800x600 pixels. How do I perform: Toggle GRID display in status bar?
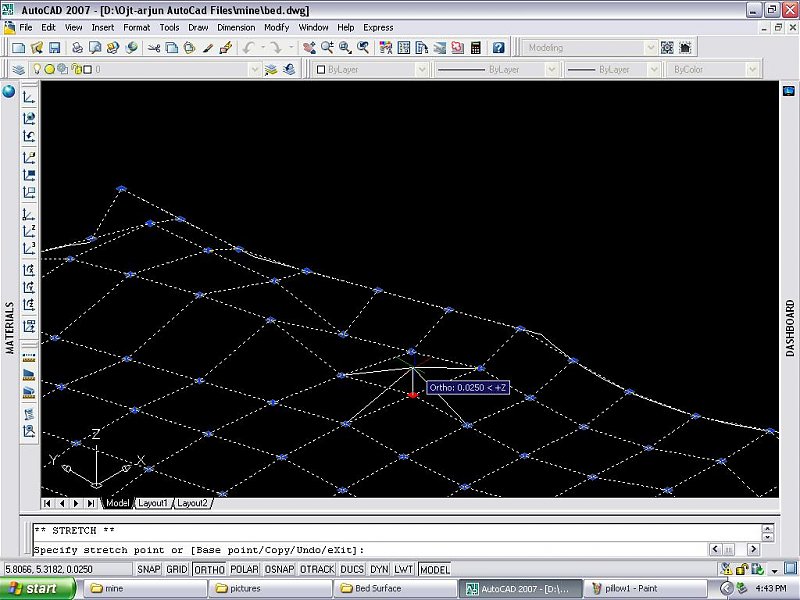coord(177,569)
